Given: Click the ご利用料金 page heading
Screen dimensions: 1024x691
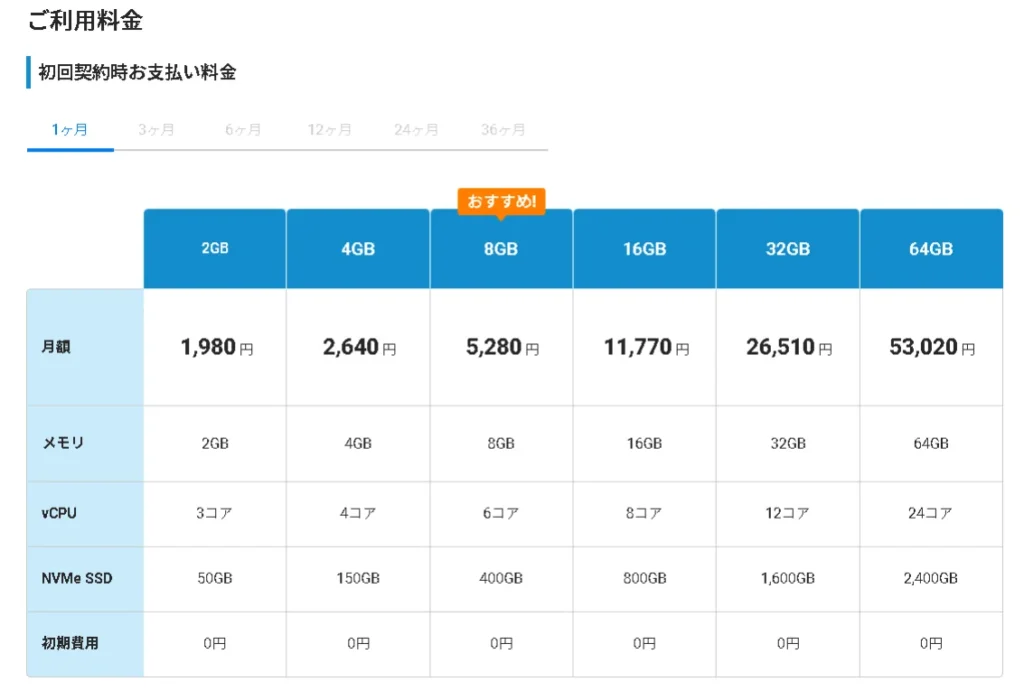Looking at the screenshot, I should (x=86, y=20).
